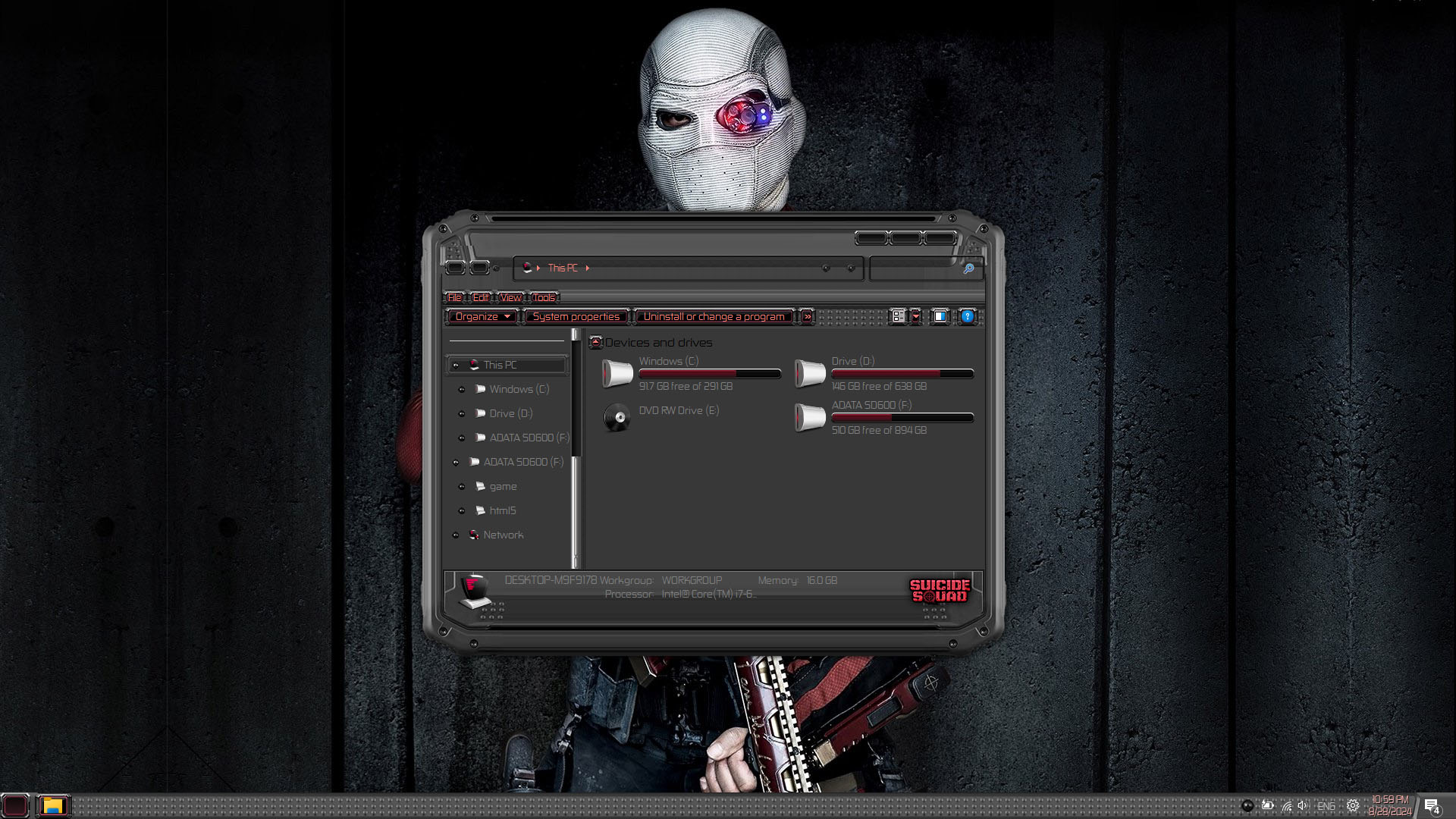Click Uninstall or change a program
This screenshot has width=1456, height=819.
click(x=714, y=317)
